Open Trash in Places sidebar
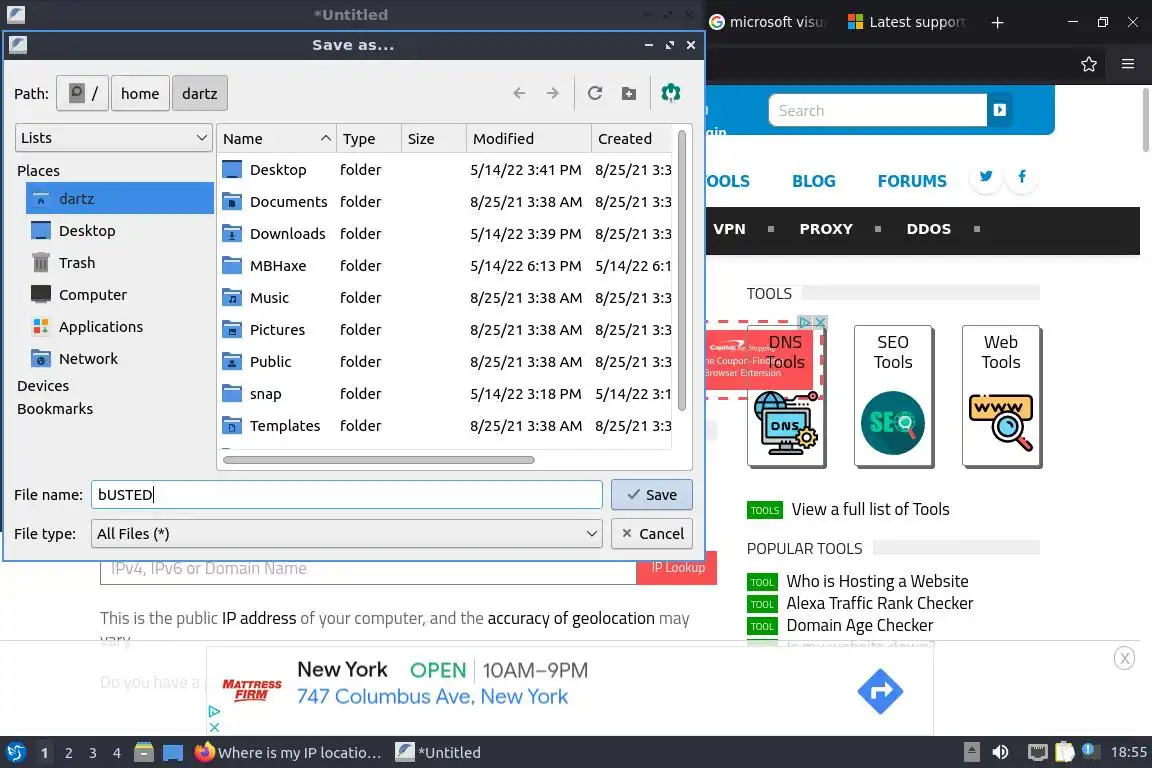This screenshot has height=768, width=1152. click(x=120, y=262)
